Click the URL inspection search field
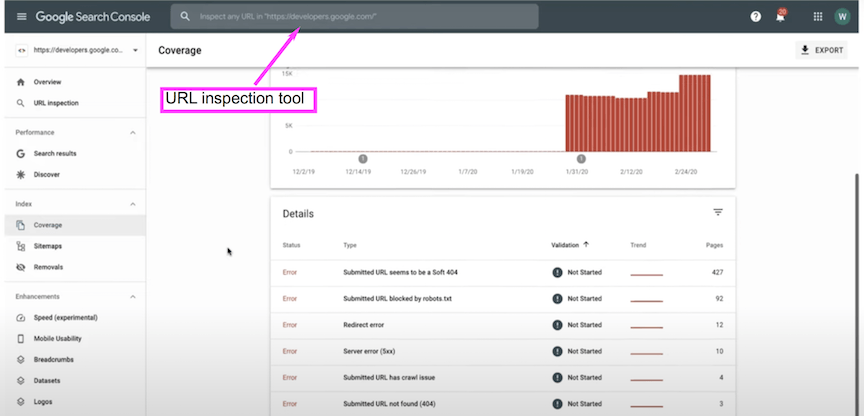Screen dimensions: 864x416 (x=354, y=17)
